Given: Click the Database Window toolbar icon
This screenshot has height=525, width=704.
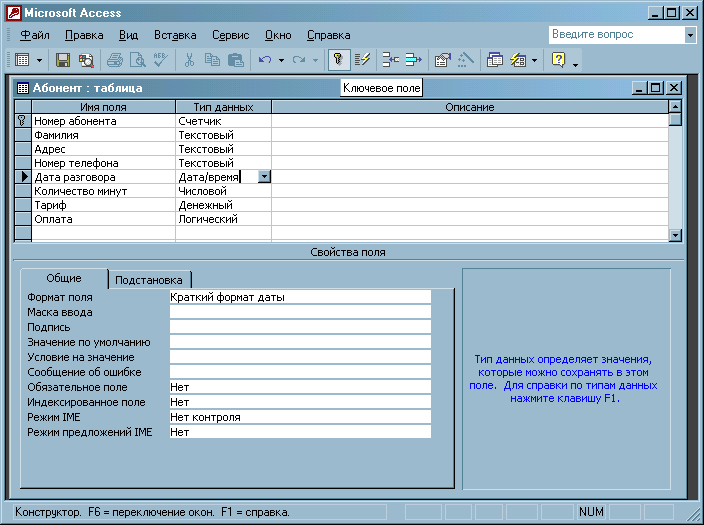Looking at the screenshot, I should (495, 60).
